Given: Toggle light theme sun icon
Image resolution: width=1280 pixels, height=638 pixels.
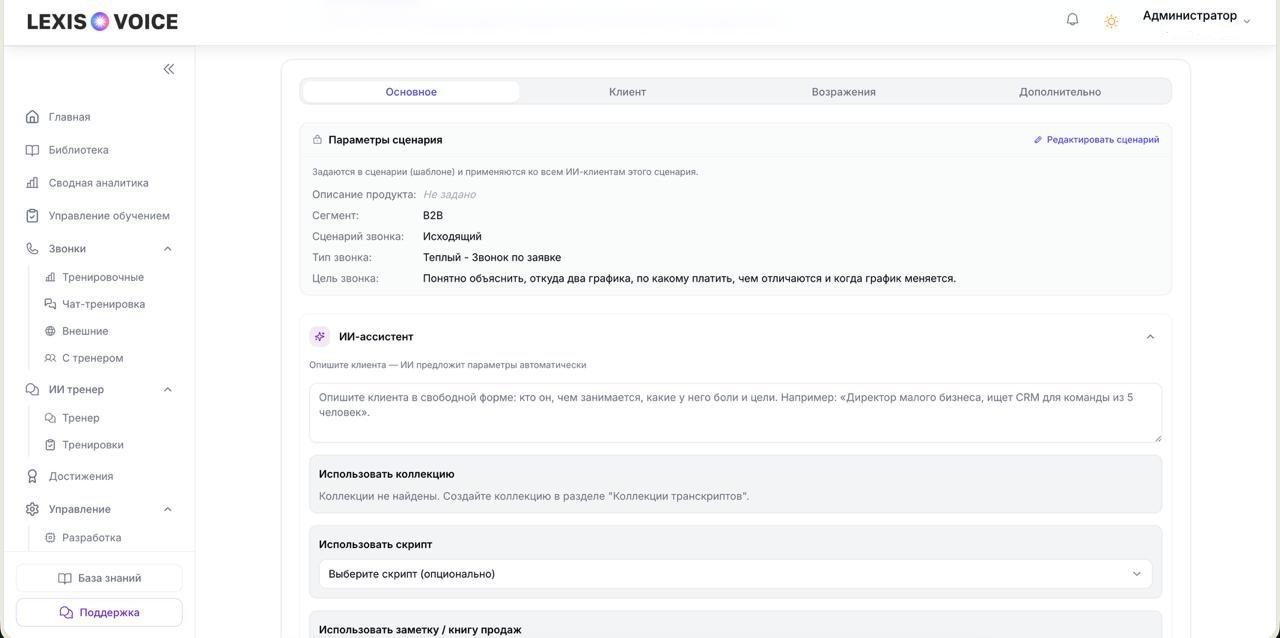Looking at the screenshot, I should [1111, 21].
